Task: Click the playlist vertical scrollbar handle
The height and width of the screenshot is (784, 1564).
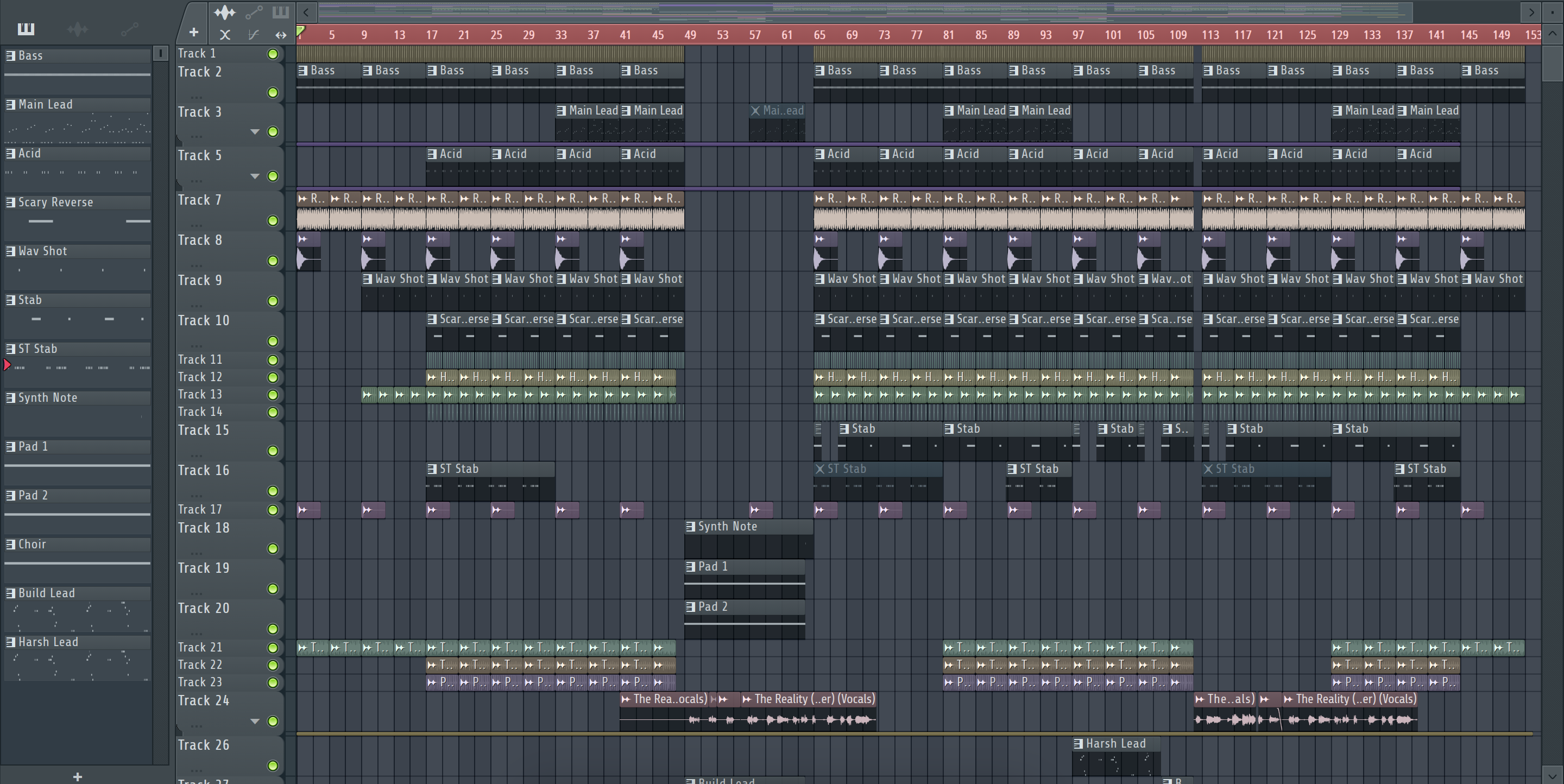Action: click(x=1553, y=62)
